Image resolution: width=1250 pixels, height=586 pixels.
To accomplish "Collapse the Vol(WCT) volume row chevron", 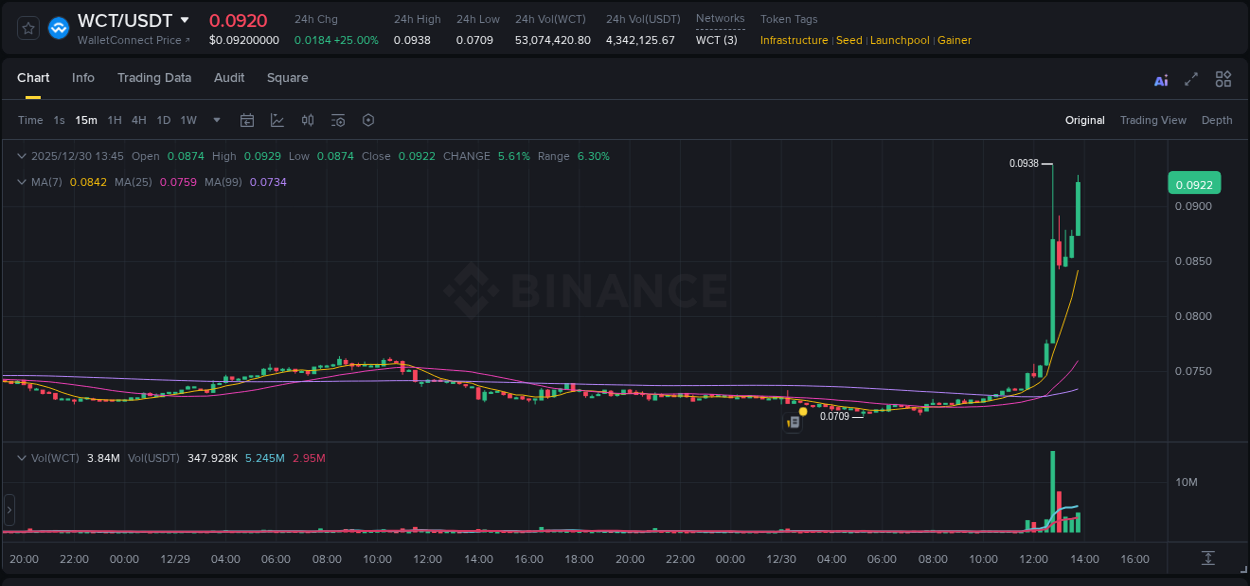I will pos(21,457).
